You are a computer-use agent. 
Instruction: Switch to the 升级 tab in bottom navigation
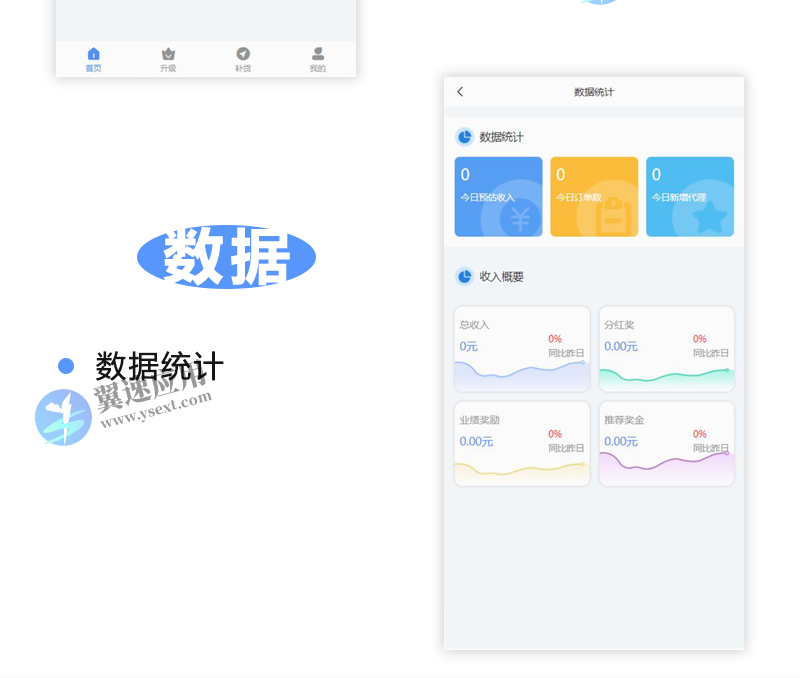coord(168,60)
